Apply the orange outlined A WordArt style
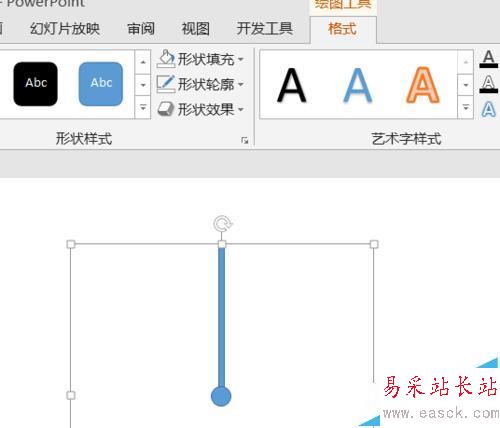The image size is (500, 428). point(423,85)
